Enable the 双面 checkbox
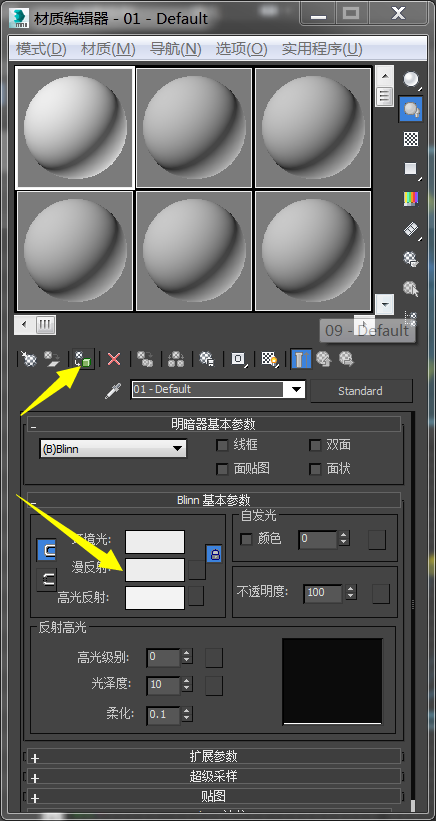This screenshot has height=821, width=436. coord(315,445)
